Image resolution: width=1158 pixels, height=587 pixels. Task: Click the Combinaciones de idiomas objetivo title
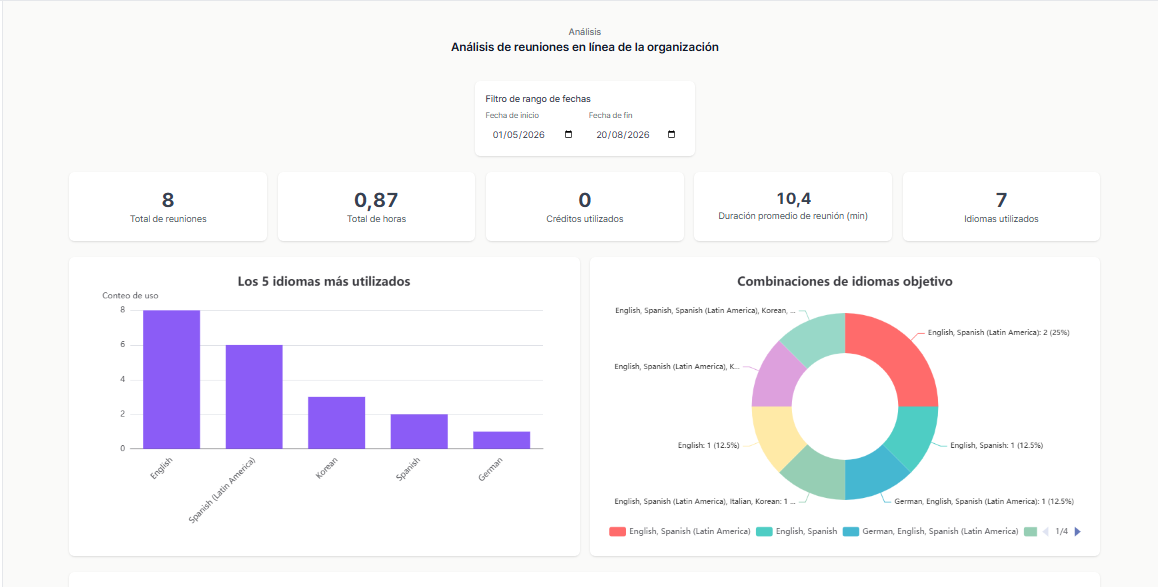(845, 281)
